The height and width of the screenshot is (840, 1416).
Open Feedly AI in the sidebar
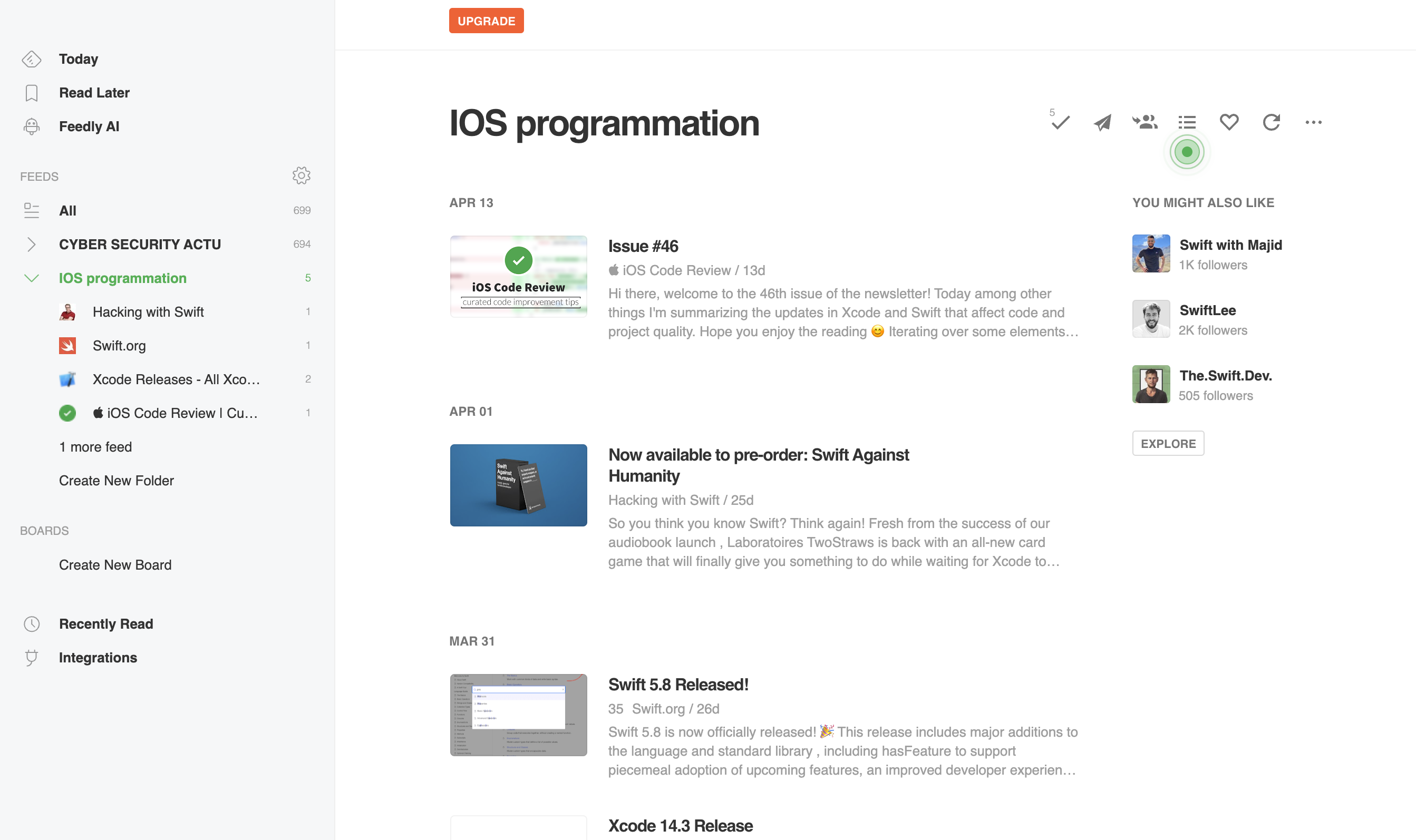tap(90, 126)
